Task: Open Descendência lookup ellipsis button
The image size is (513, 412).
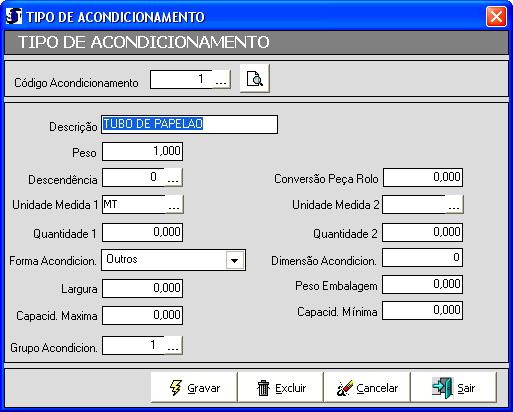Action: coord(174,177)
